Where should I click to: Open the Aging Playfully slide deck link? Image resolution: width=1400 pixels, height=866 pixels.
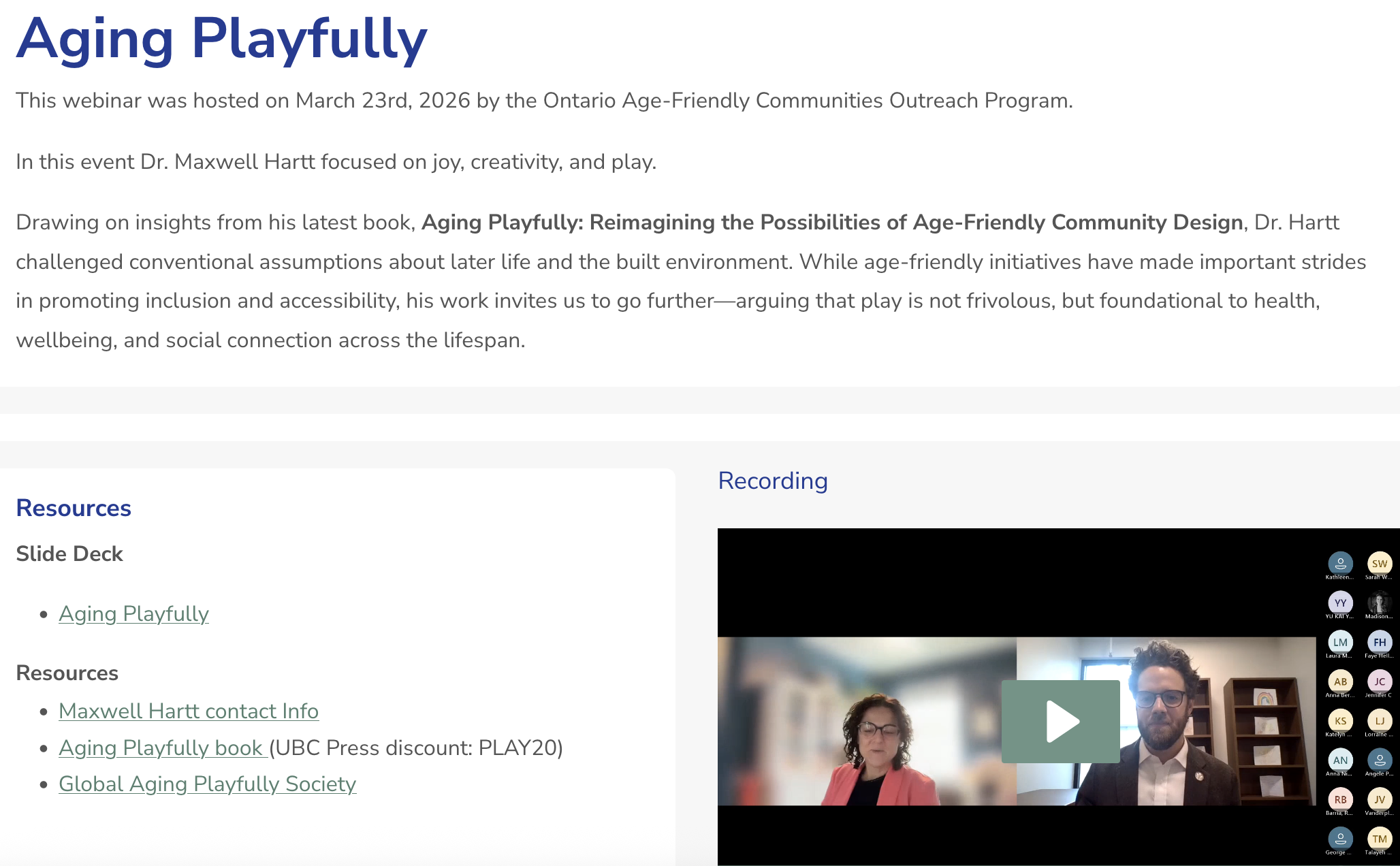[133, 613]
